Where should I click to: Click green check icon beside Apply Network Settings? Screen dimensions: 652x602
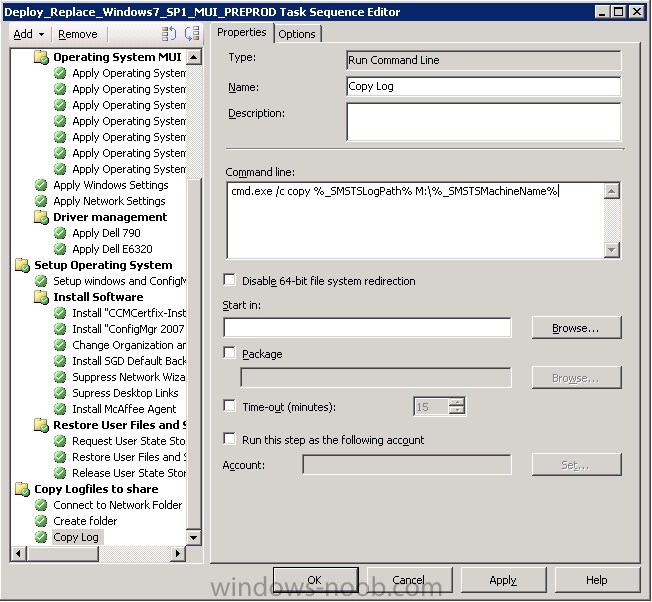[x=41, y=201]
